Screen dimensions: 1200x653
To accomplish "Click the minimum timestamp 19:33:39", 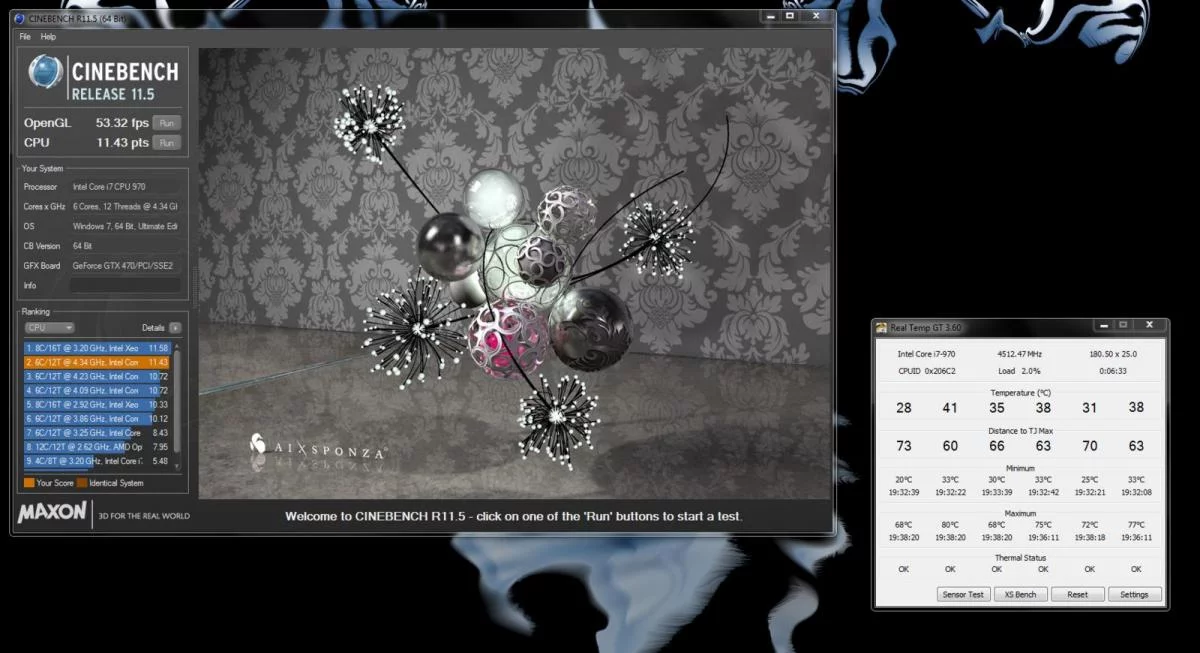I will (x=997, y=492).
